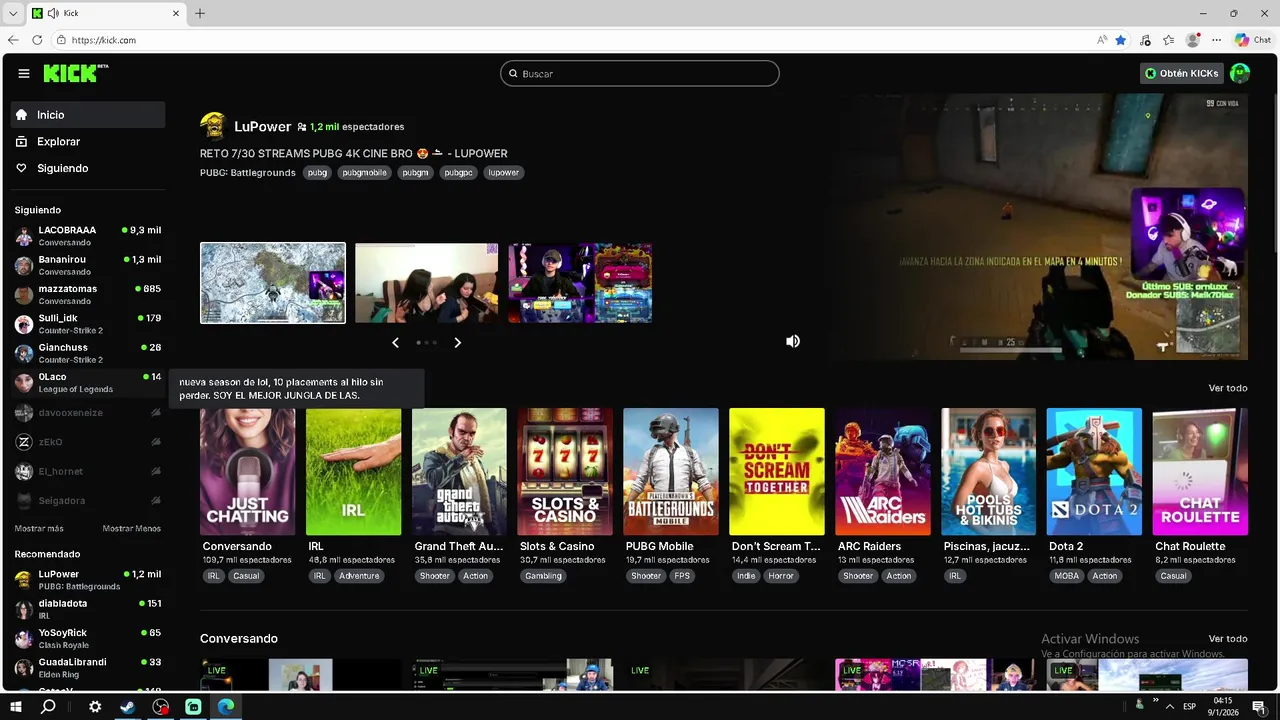Open taskbar search icon
Image resolution: width=1280 pixels, height=720 pixels.
pyautogui.click(x=48, y=707)
